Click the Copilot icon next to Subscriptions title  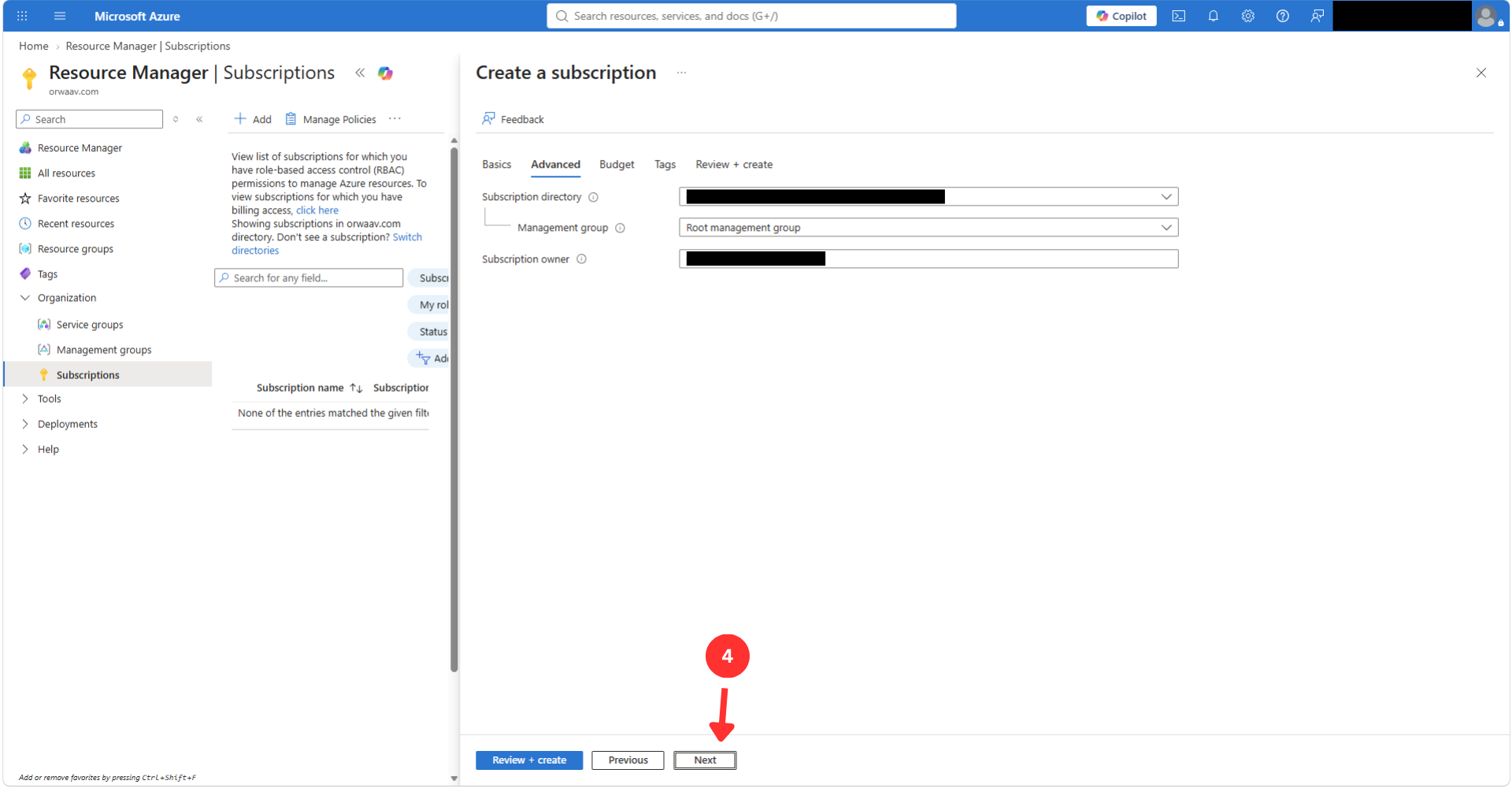pyautogui.click(x=385, y=73)
